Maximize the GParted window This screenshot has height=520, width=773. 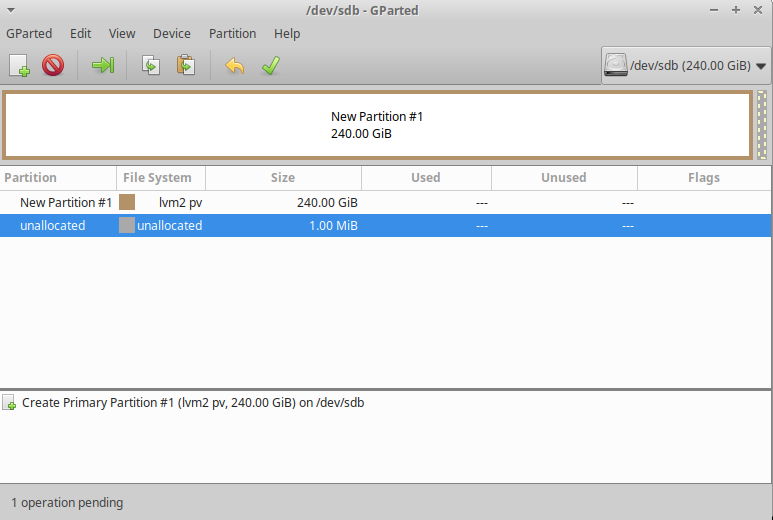coord(736,10)
